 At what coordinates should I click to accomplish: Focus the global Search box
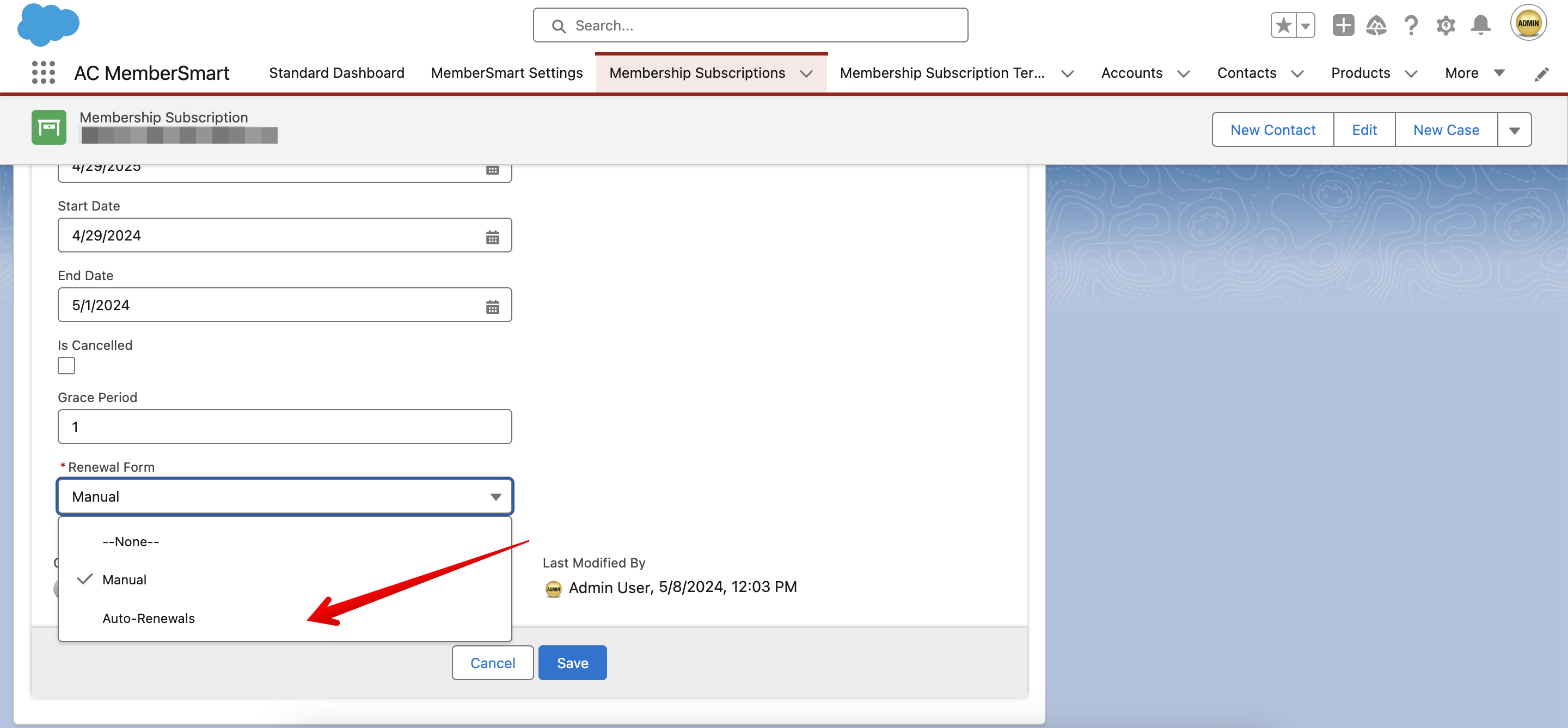click(x=750, y=26)
